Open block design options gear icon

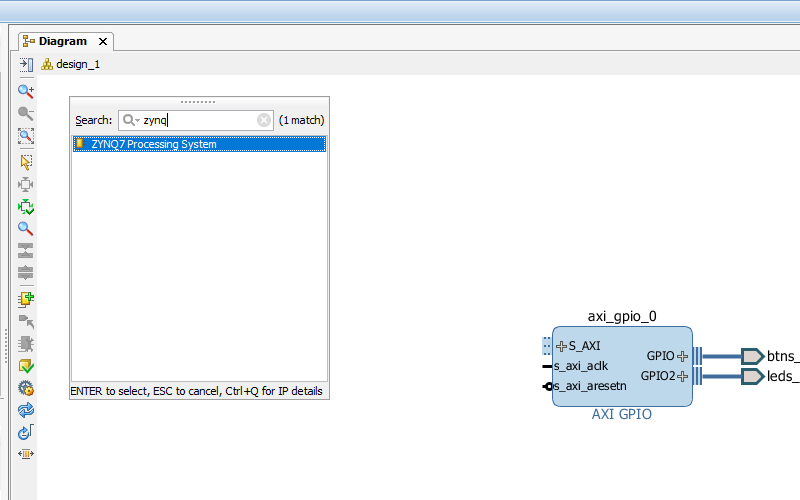(26, 388)
